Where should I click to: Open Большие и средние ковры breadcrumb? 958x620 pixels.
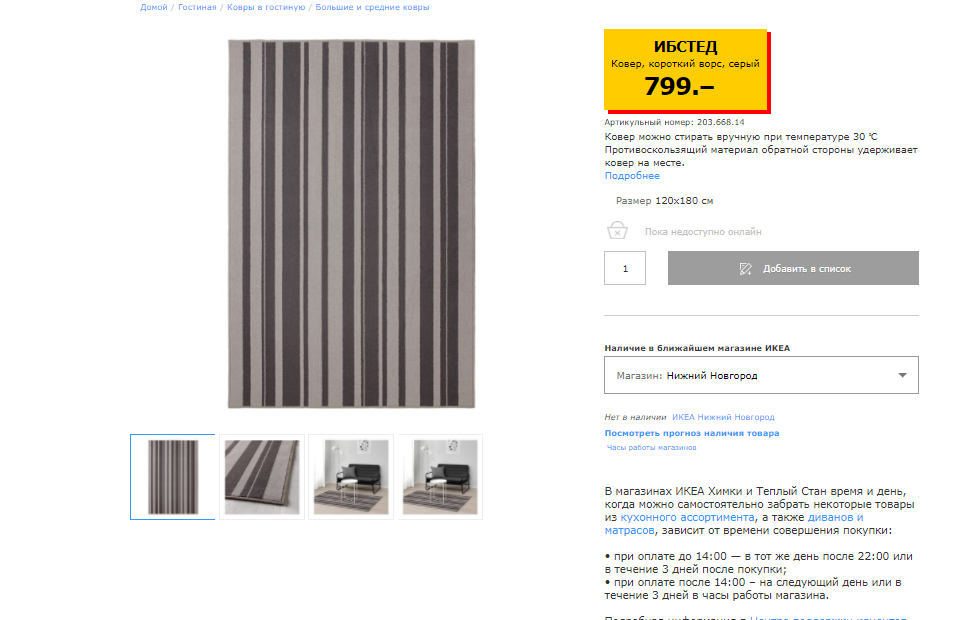(x=372, y=7)
